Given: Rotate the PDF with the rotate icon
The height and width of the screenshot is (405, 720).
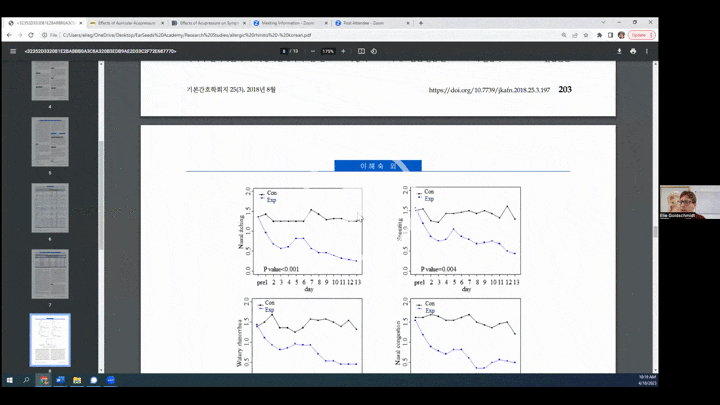Looking at the screenshot, I should coord(373,51).
